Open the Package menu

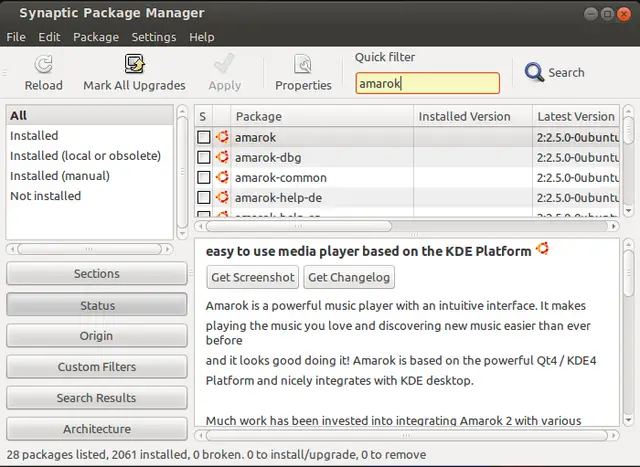(x=96, y=37)
